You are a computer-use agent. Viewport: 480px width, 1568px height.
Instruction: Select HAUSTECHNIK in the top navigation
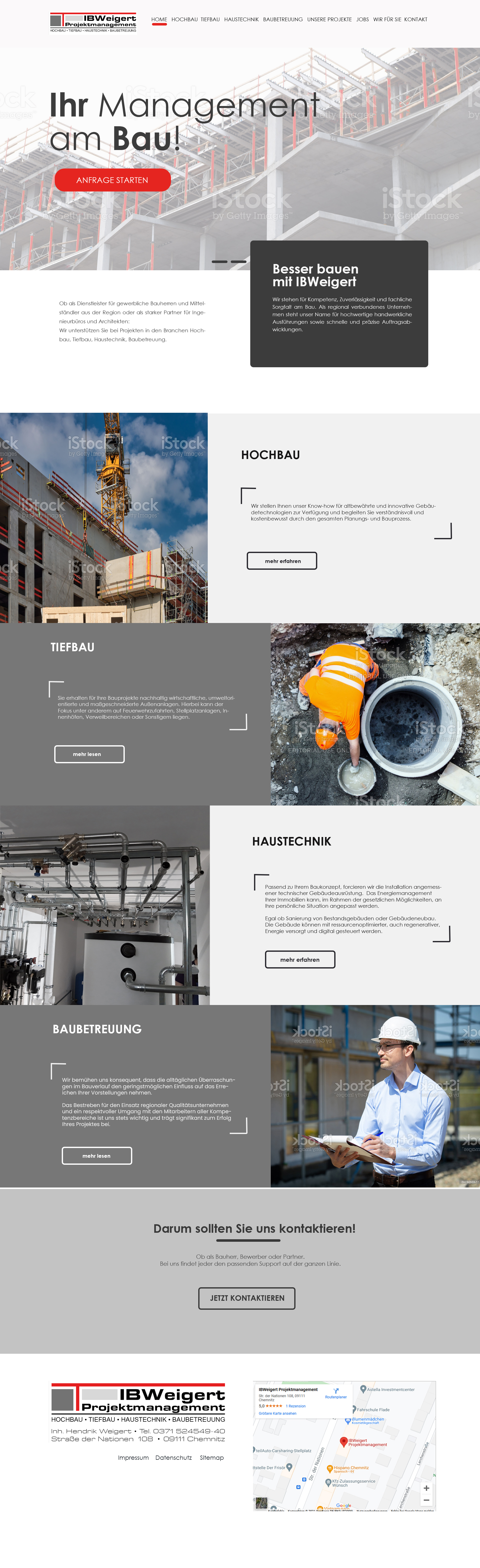(241, 19)
